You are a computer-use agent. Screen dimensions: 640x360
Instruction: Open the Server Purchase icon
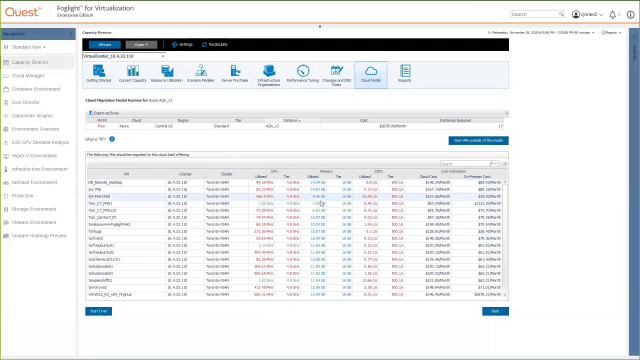tap(235, 74)
